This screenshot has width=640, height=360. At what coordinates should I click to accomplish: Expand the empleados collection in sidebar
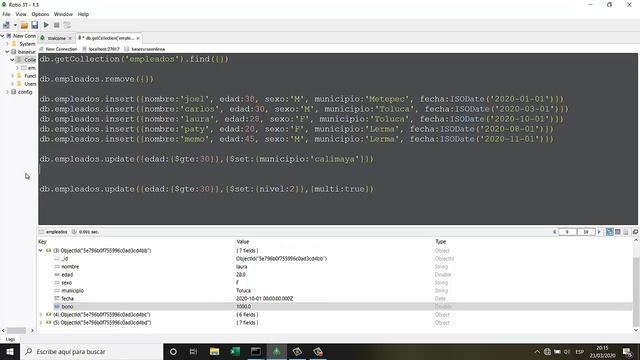pos(17,68)
